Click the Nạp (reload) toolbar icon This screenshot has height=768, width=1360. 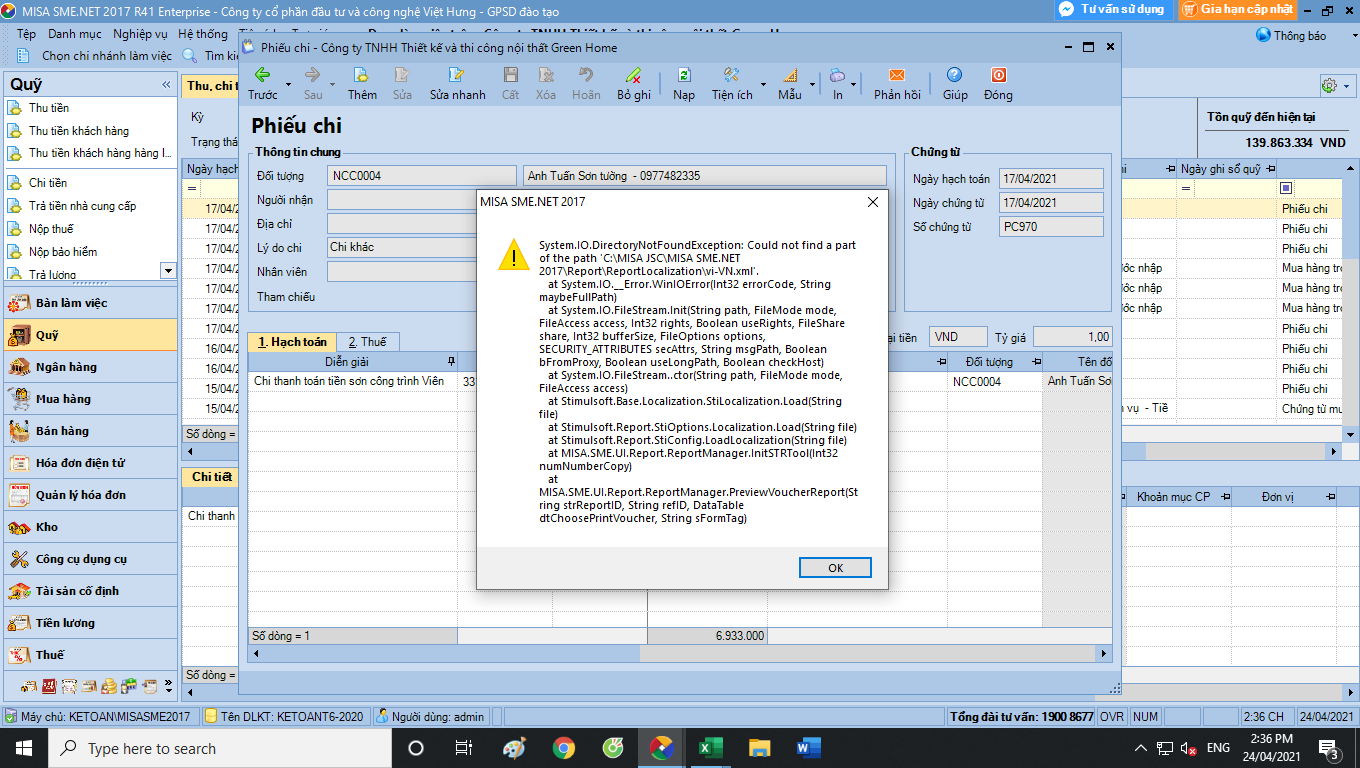(x=684, y=75)
